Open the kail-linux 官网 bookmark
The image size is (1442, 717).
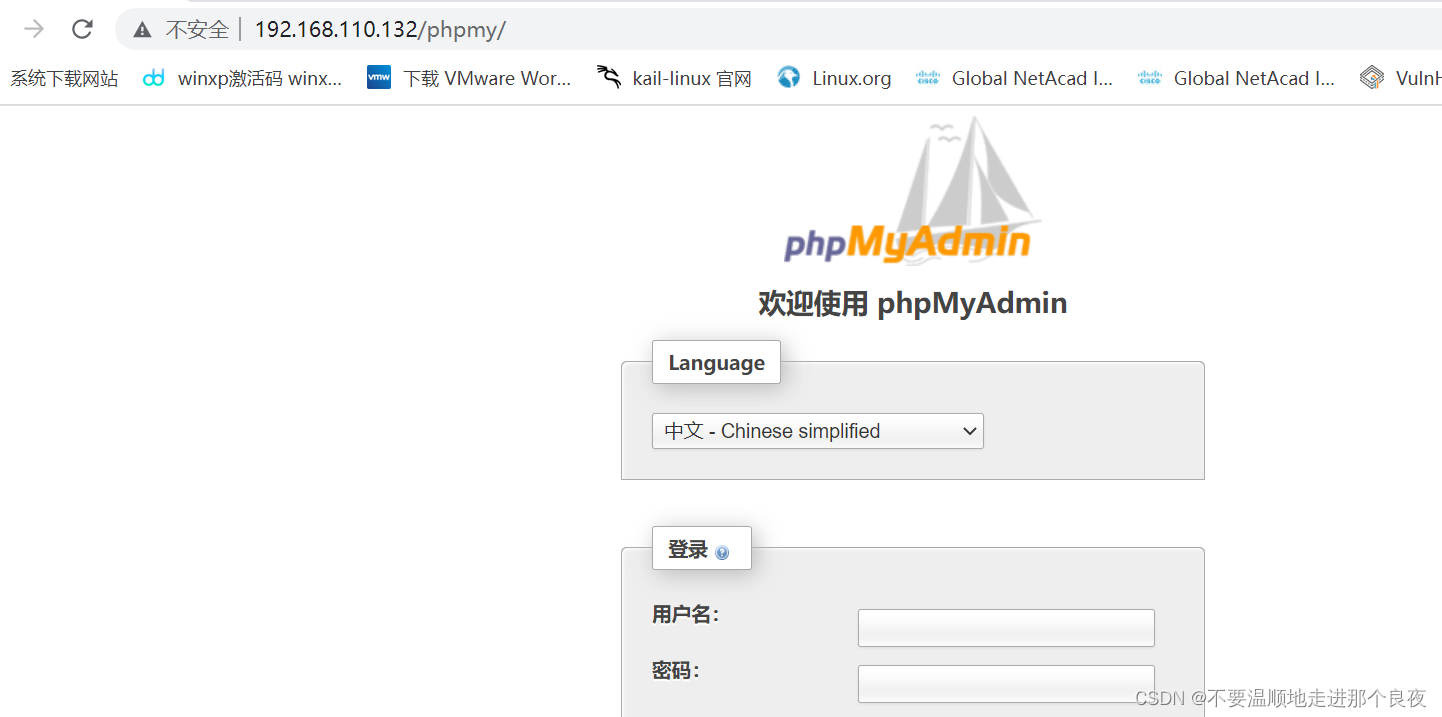tap(674, 78)
